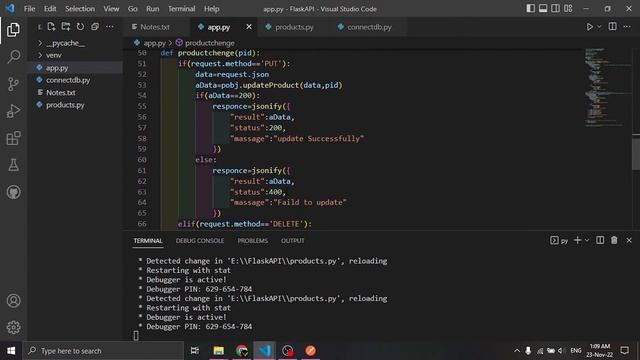Refresh the Explorer file list
The image size is (640, 360).
[80, 27]
